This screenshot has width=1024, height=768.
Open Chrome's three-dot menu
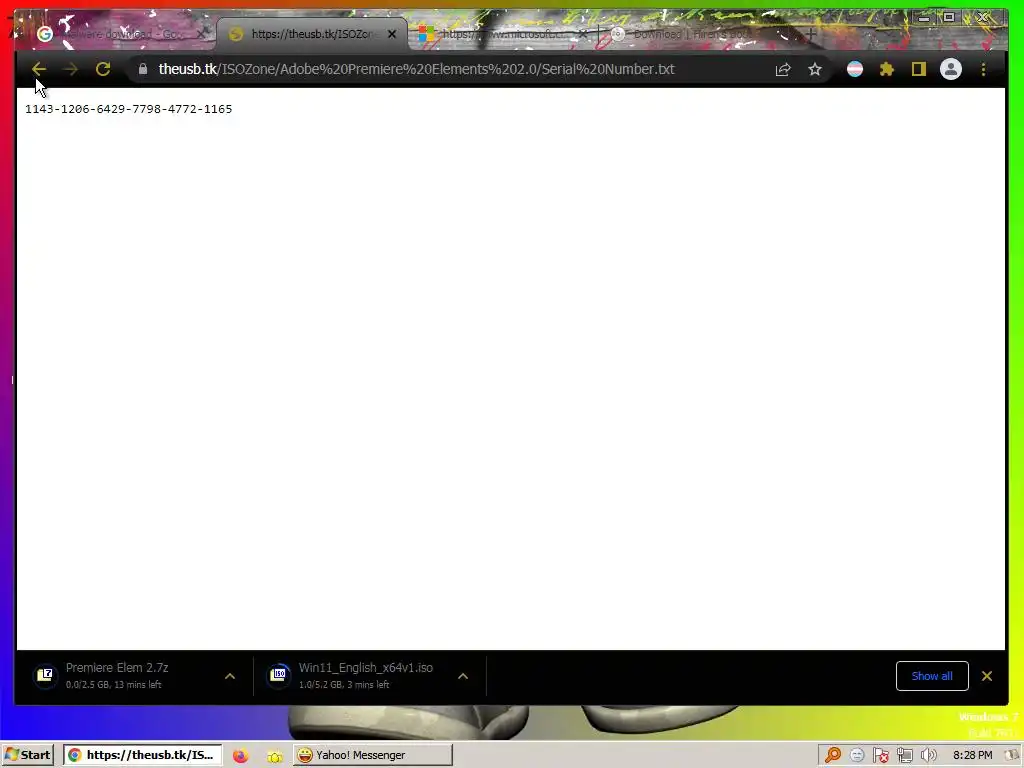point(983,69)
